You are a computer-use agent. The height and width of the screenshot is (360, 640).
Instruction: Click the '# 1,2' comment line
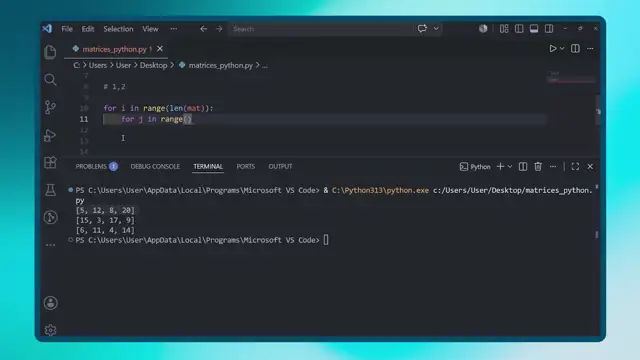tap(115, 87)
